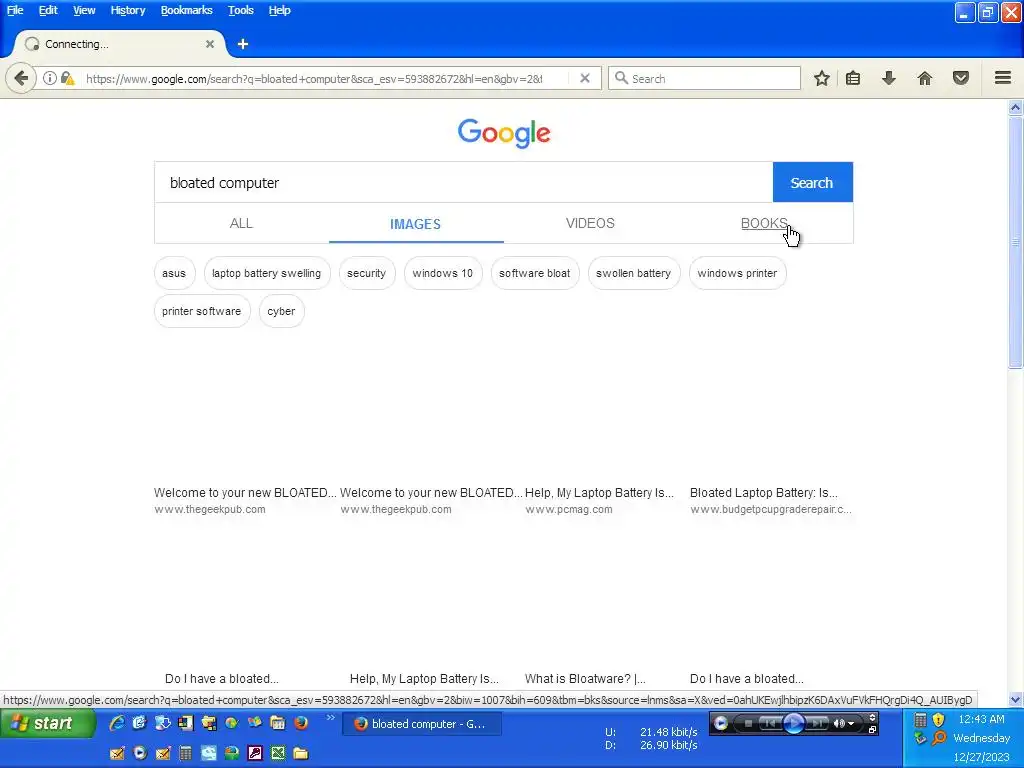Stop playback in the taskbar media player
Viewport: 1024px width, 768px height.
[748, 723]
